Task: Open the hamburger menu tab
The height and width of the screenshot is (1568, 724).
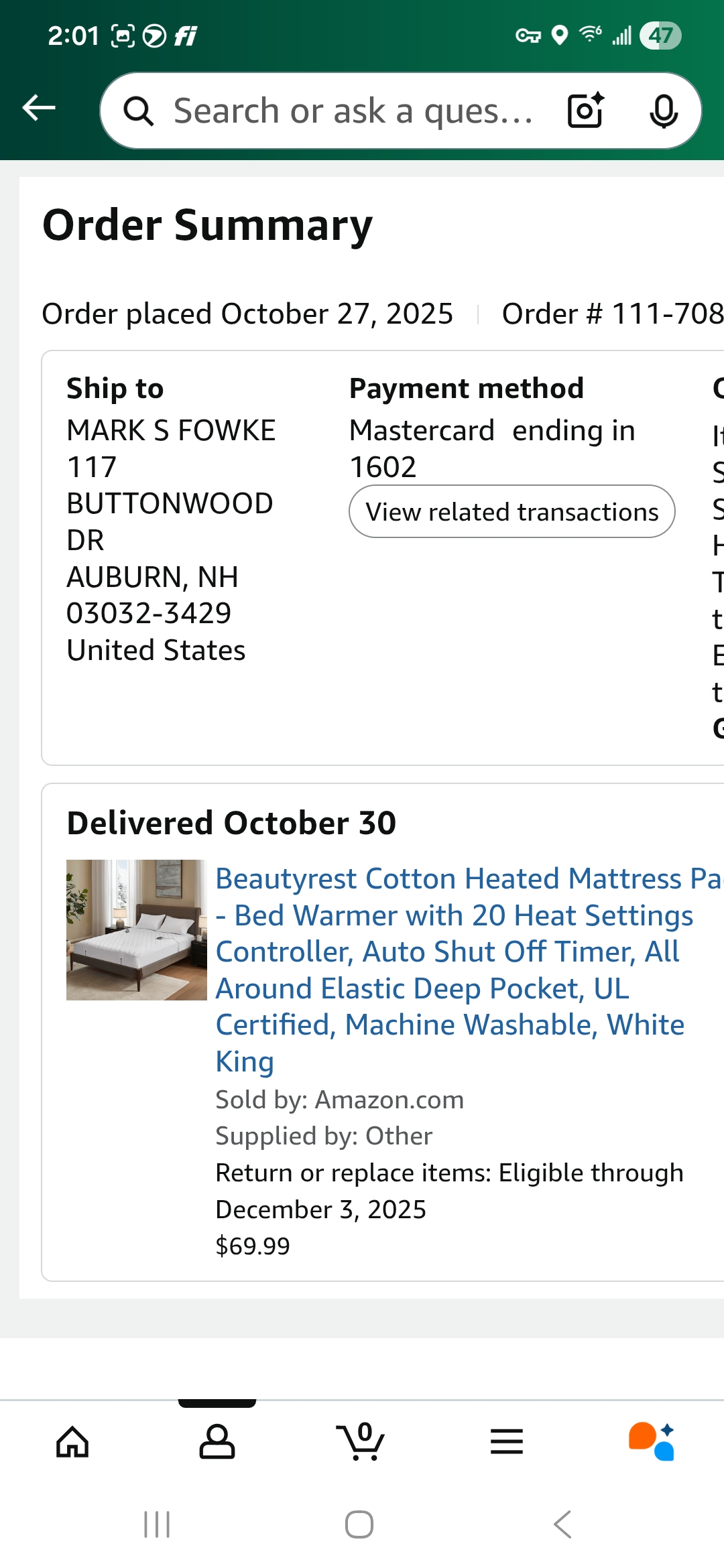Action: click(507, 1442)
